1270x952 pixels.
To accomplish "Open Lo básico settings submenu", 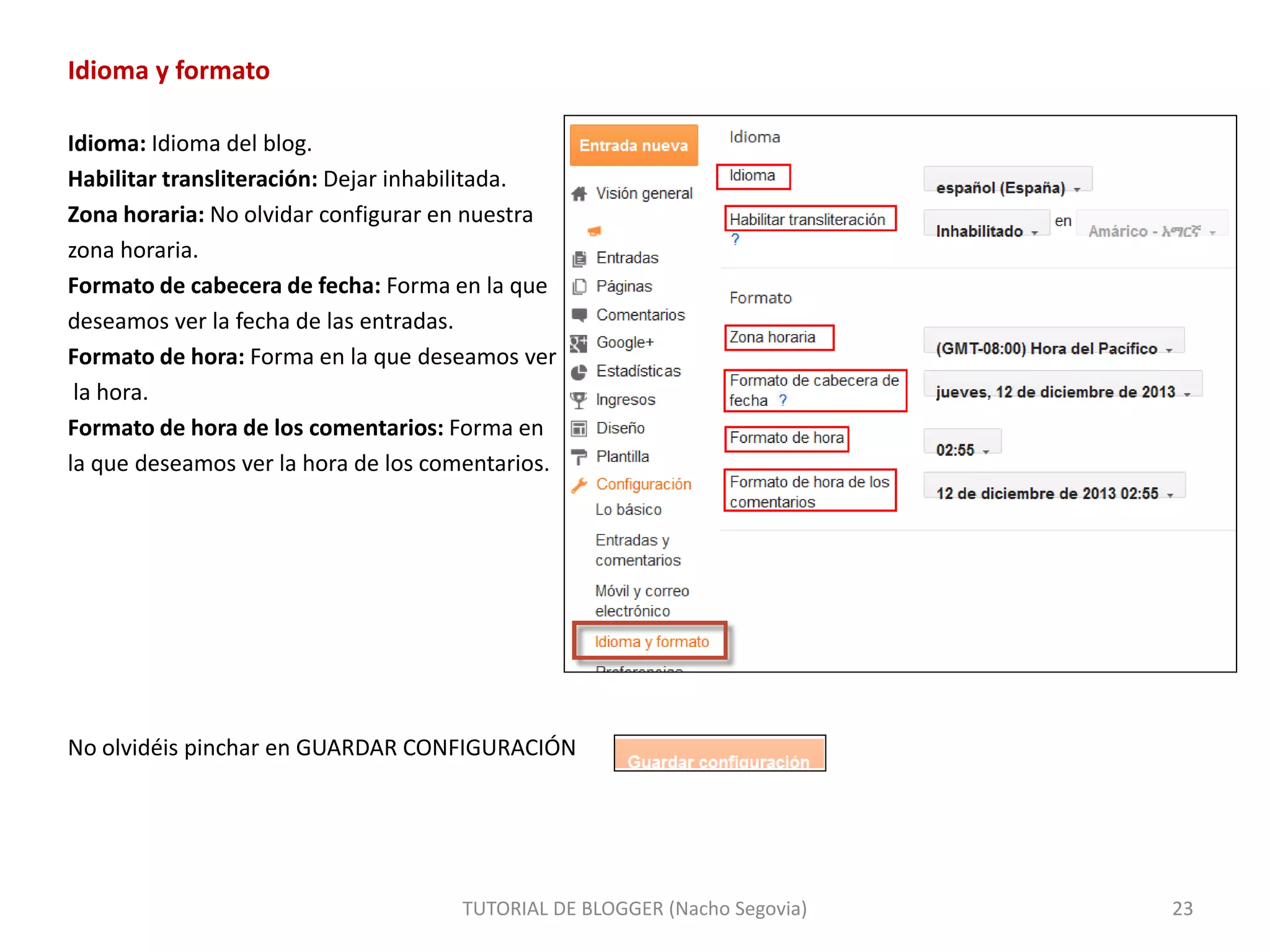I will tap(628, 510).
